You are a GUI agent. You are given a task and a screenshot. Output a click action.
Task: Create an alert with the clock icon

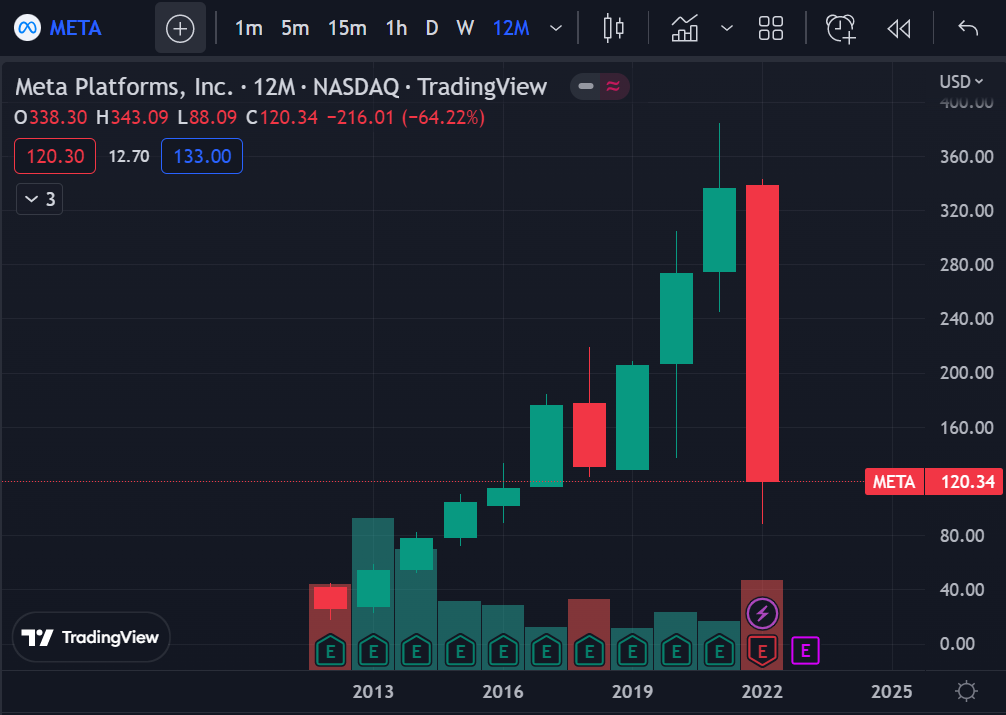840,28
